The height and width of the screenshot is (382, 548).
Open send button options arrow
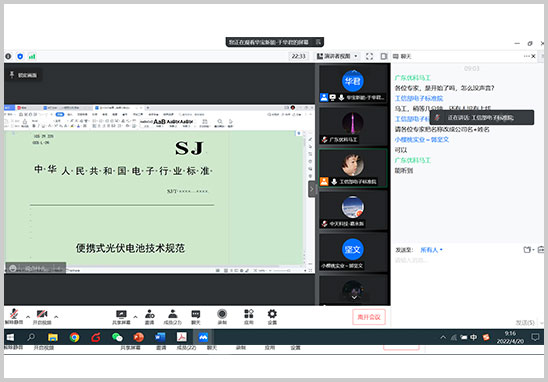click(541, 323)
